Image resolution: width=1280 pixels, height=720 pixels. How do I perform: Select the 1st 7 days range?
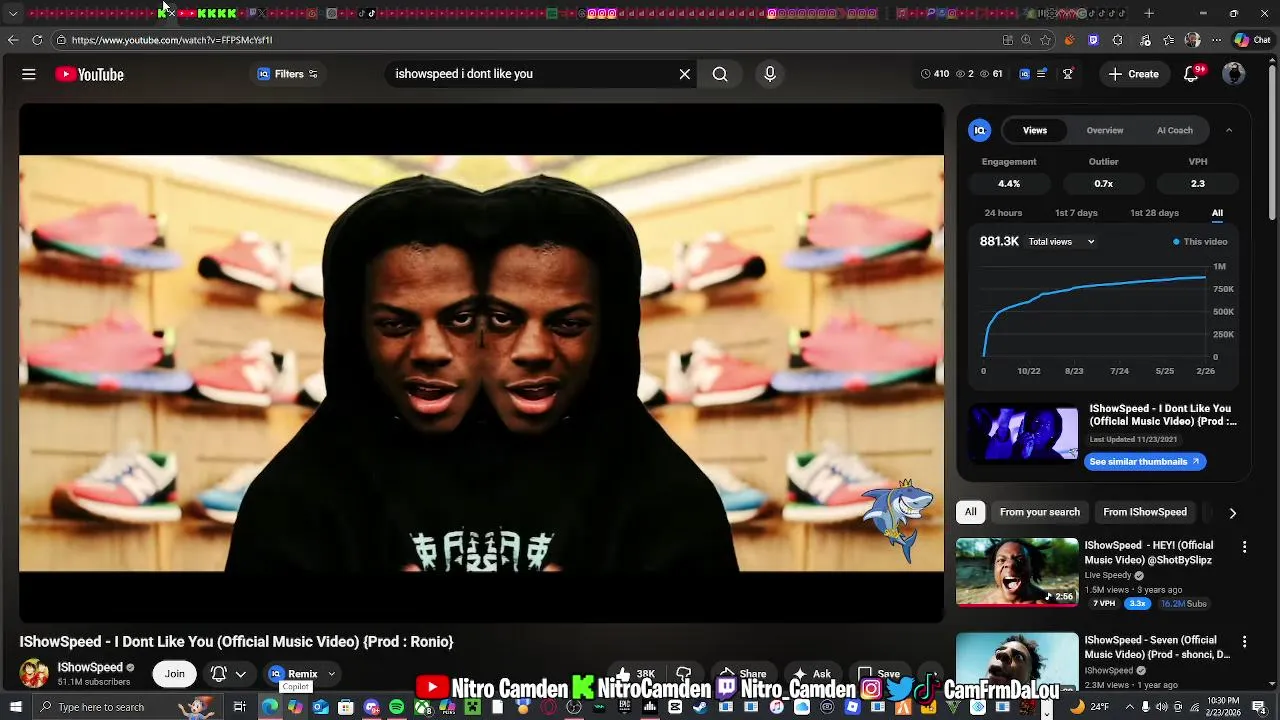(1076, 213)
